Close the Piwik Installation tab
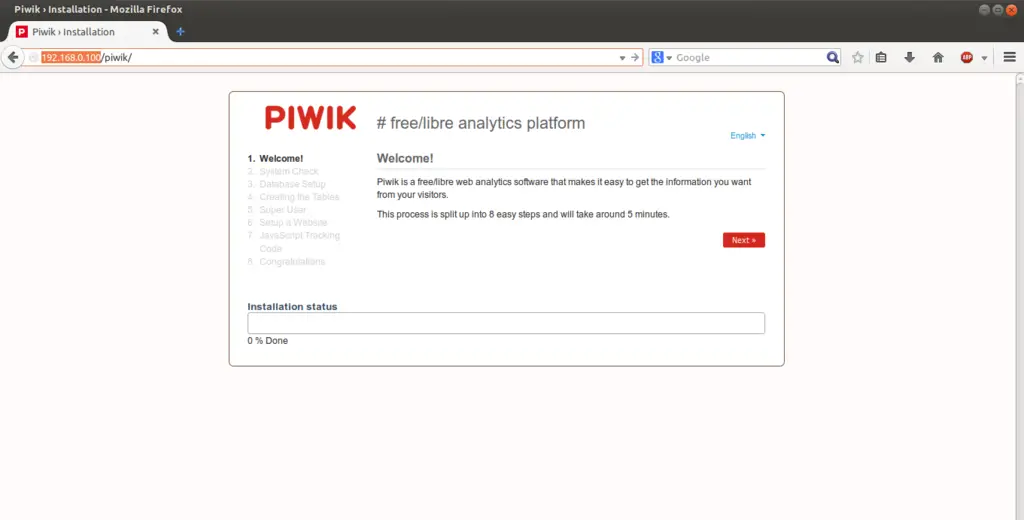The height and width of the screenshot is (520, 1024). click(x=155, y=31)
